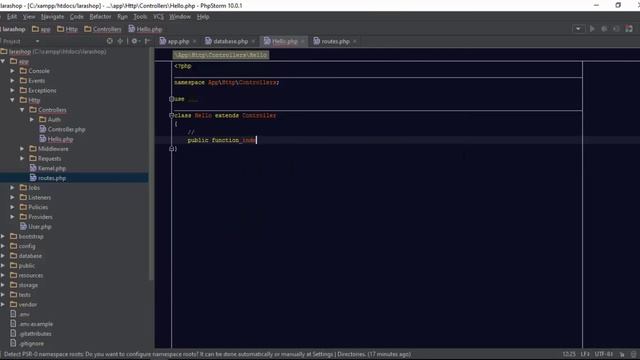The image size is (640, 360).
Task: Click the line separator LF status indicator
Action: coord(585,354)
